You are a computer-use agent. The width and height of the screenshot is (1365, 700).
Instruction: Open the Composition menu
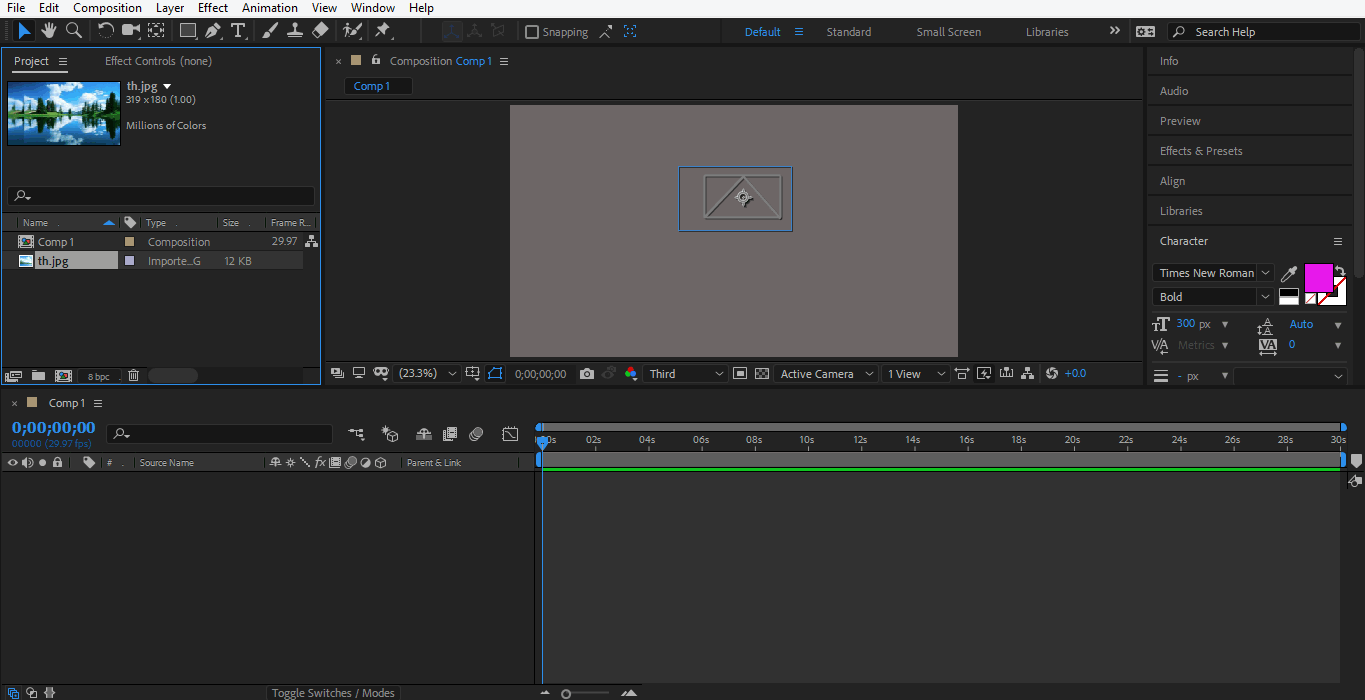[107, 8]
